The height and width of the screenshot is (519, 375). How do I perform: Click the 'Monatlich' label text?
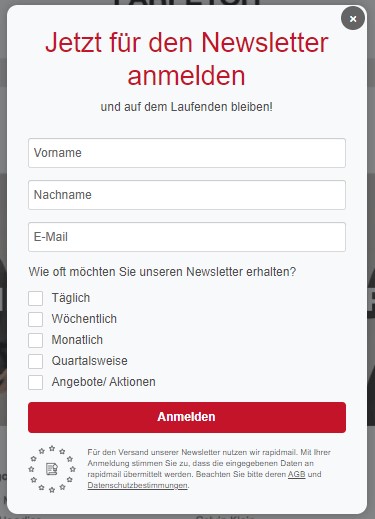[x=77, y=340]
